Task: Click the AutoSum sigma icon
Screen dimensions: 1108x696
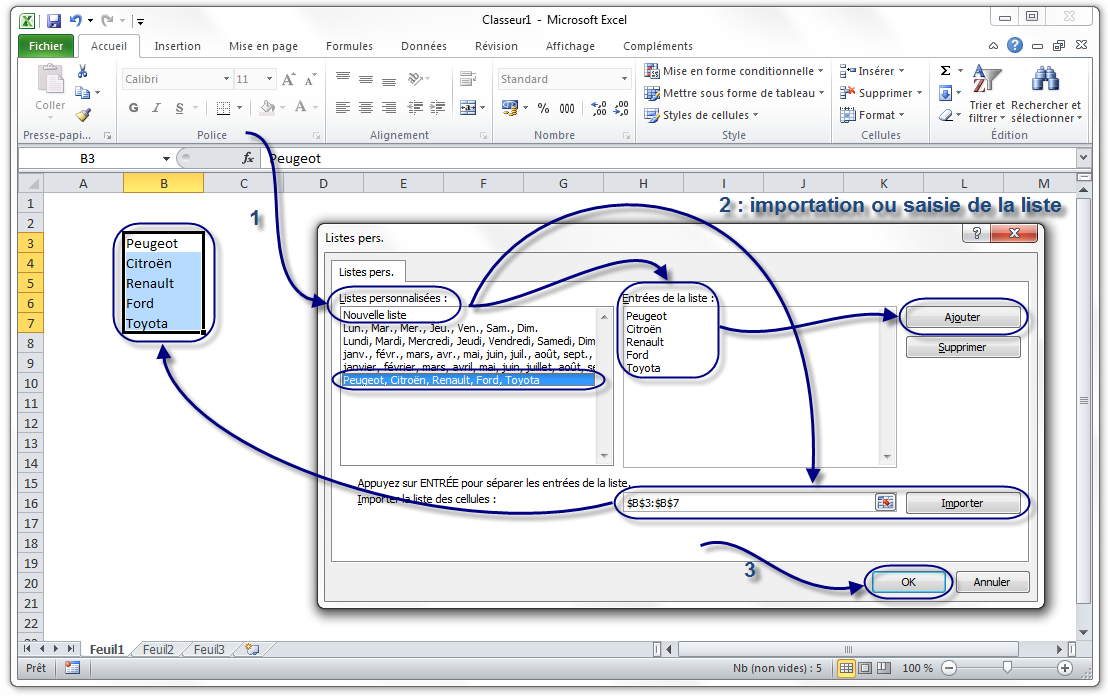Action: pyautogui.click(x=945, y=71)
